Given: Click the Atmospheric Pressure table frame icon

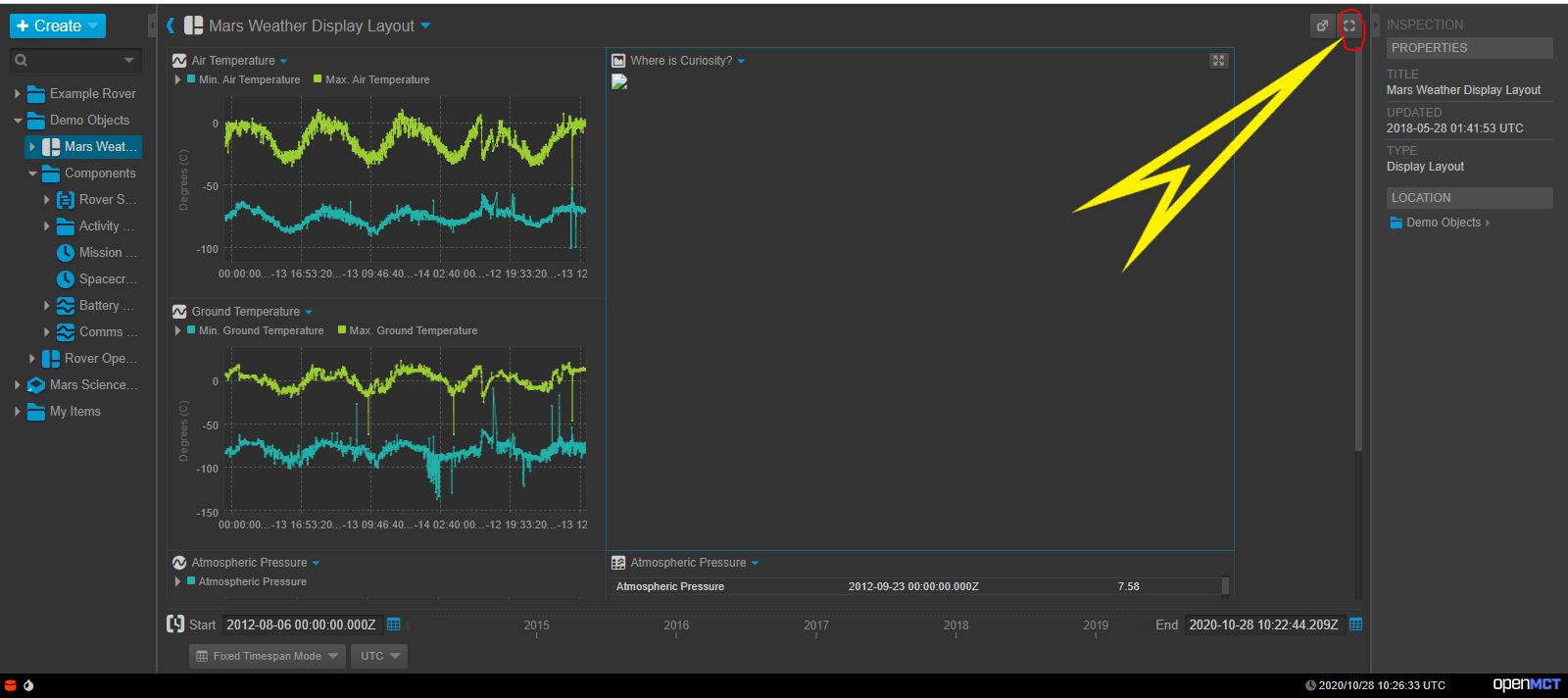Looking at the screenshot, I should pos(618,563).
